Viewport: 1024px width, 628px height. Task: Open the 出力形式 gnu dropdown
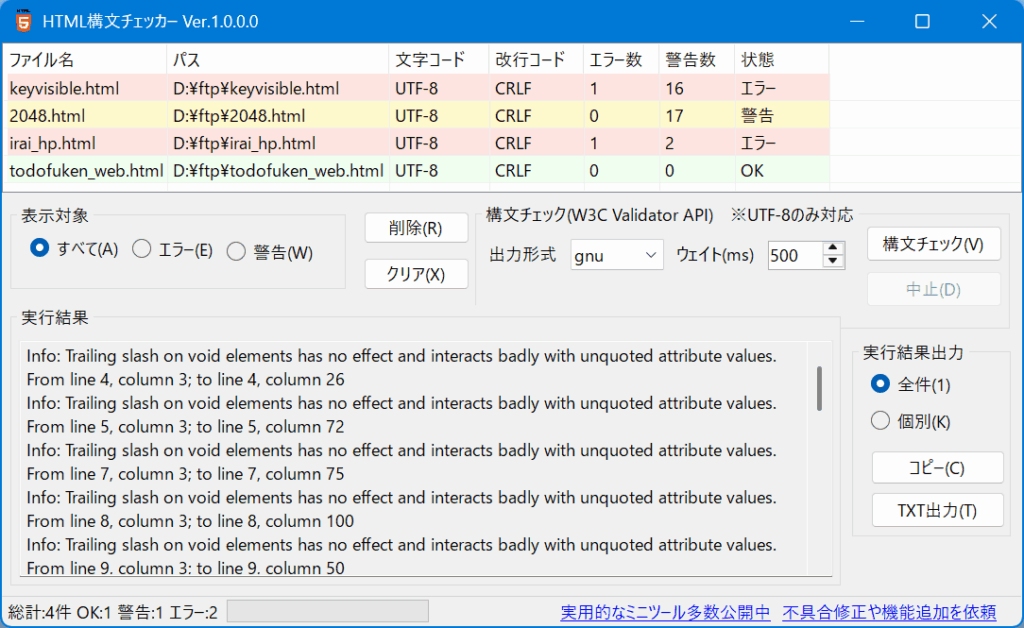click(x=617, y=255)
